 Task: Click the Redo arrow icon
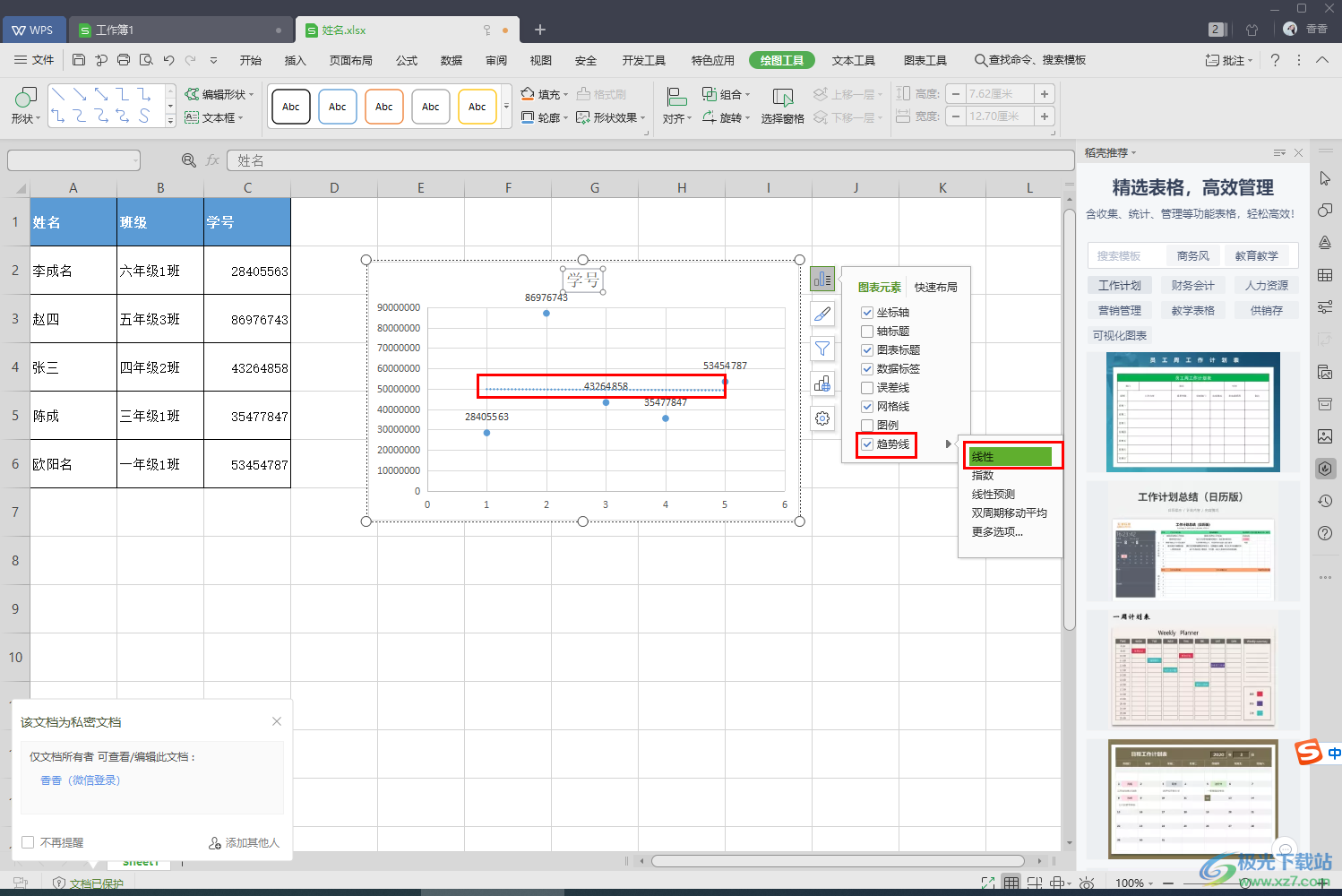190,60
